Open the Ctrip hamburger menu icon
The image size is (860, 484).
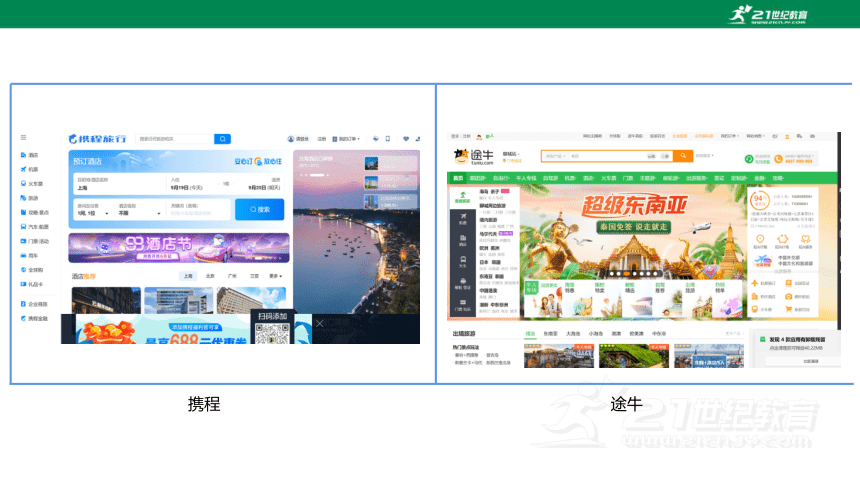tap(23, 138)
